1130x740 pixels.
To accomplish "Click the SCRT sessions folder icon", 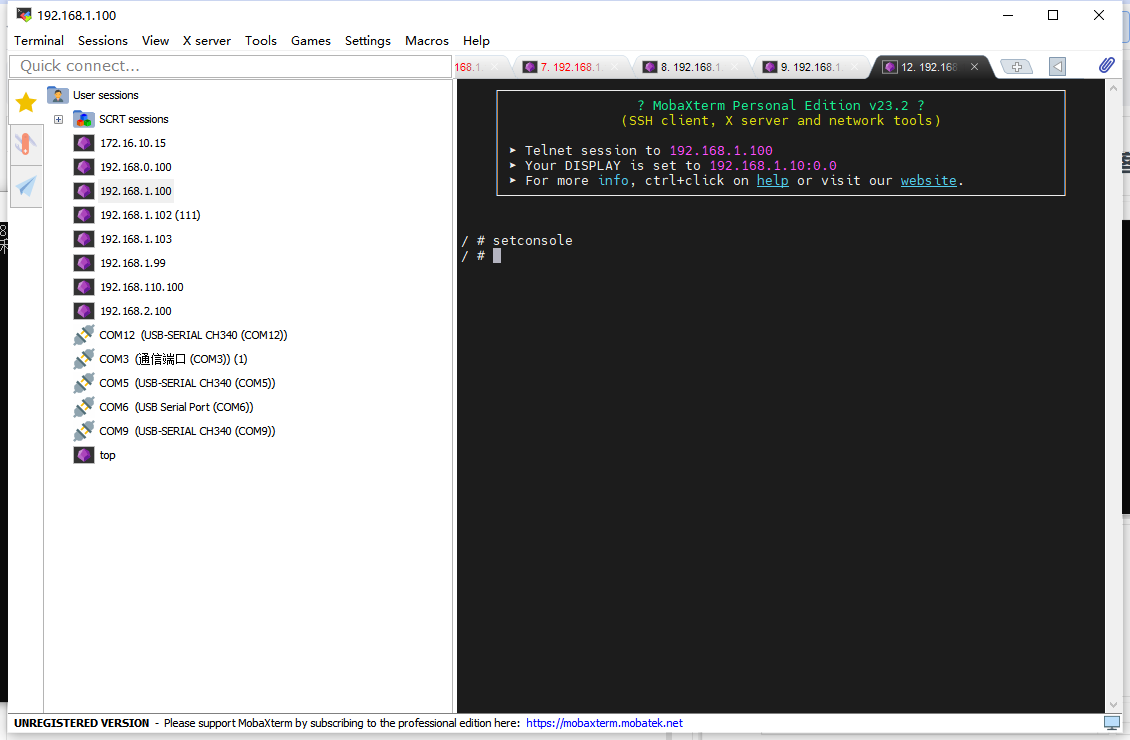I will pyautogui.click(x=84, y=119).
